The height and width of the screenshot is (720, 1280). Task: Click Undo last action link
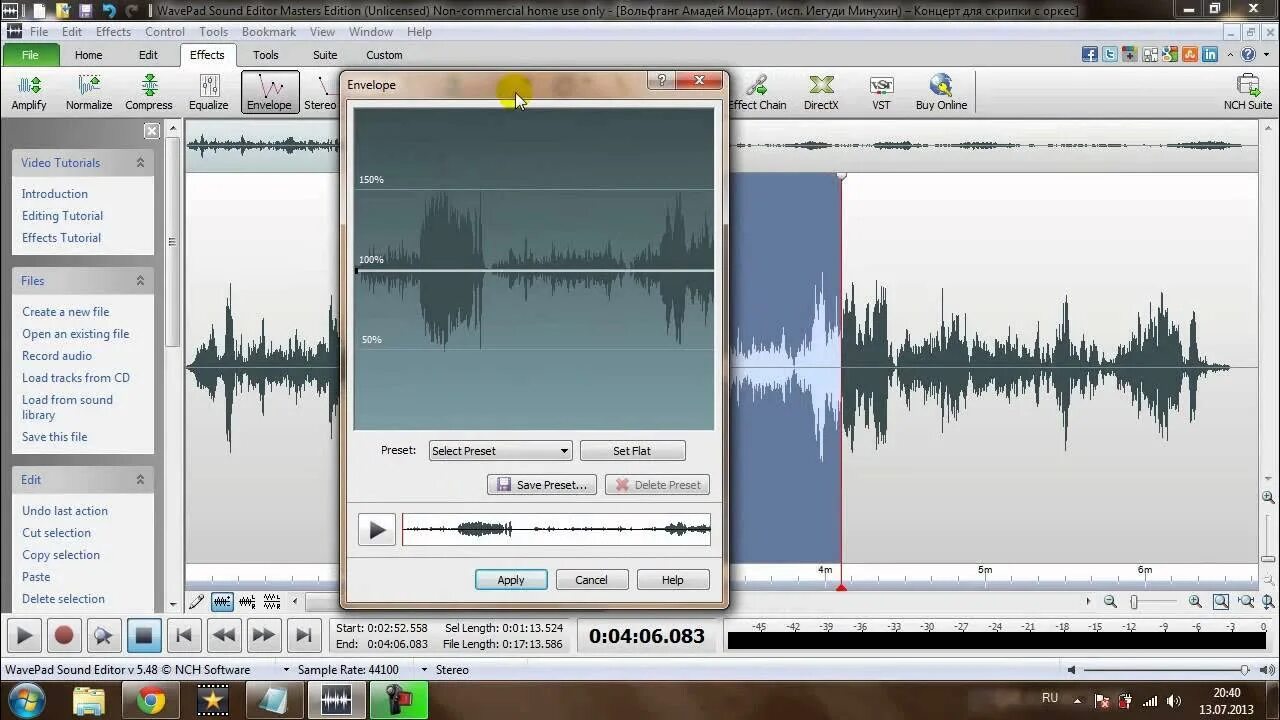(65, 511)
